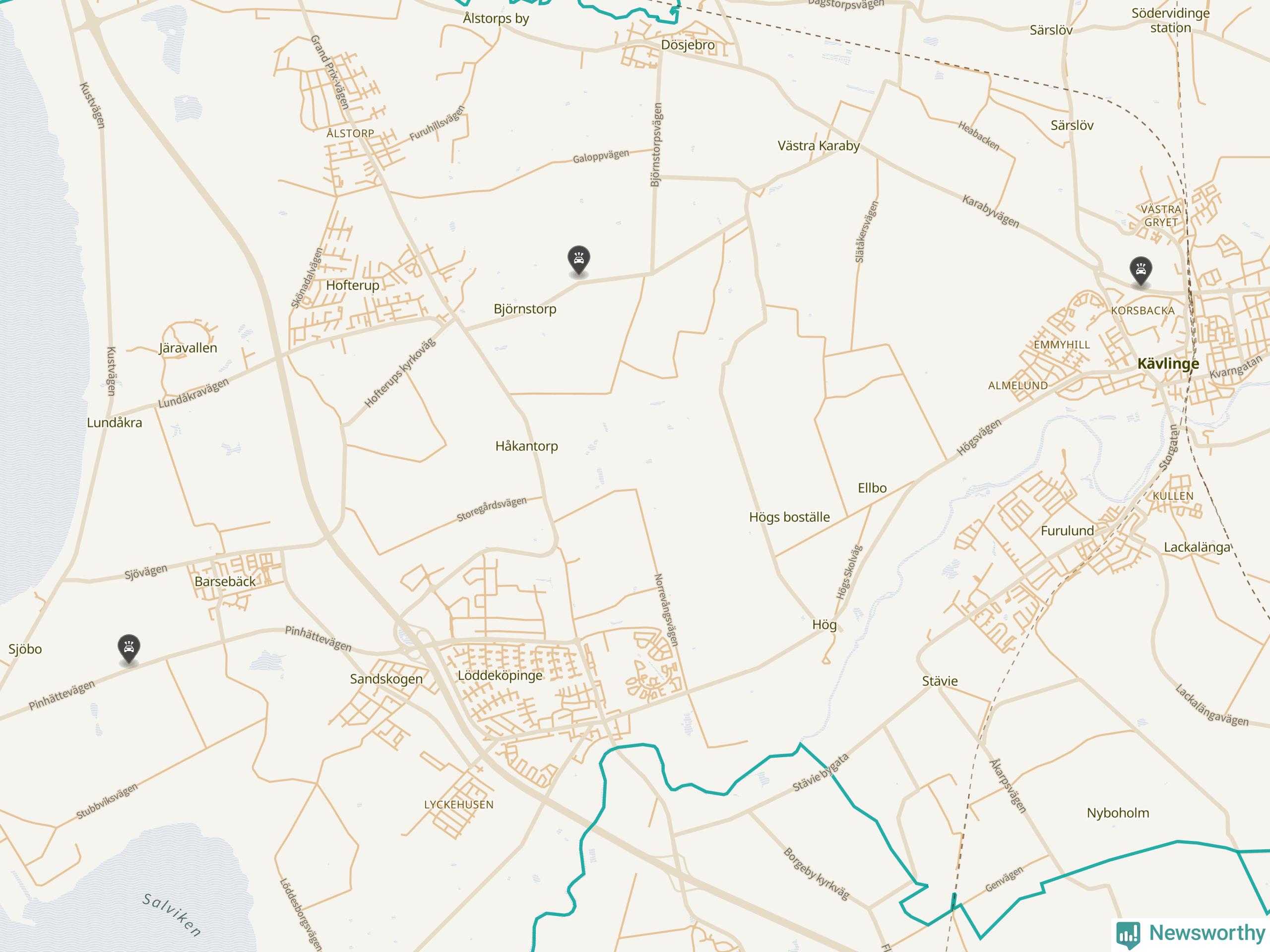Open the Newsworthy brand link
Viewport: 1270px width, 952px height.
(1191, 933)
